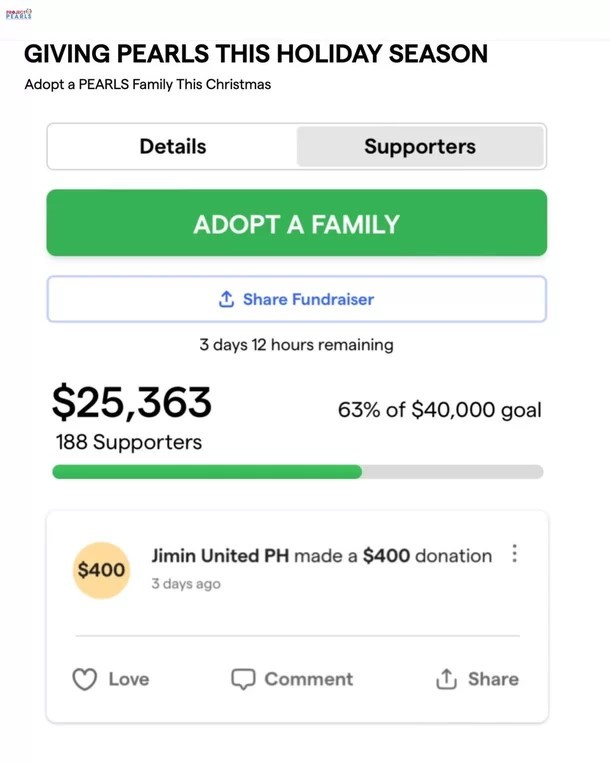The width and height of the screenshot is (610, 763).
Task: Click the heart Love icon
Action: click(x=85, y=680)
